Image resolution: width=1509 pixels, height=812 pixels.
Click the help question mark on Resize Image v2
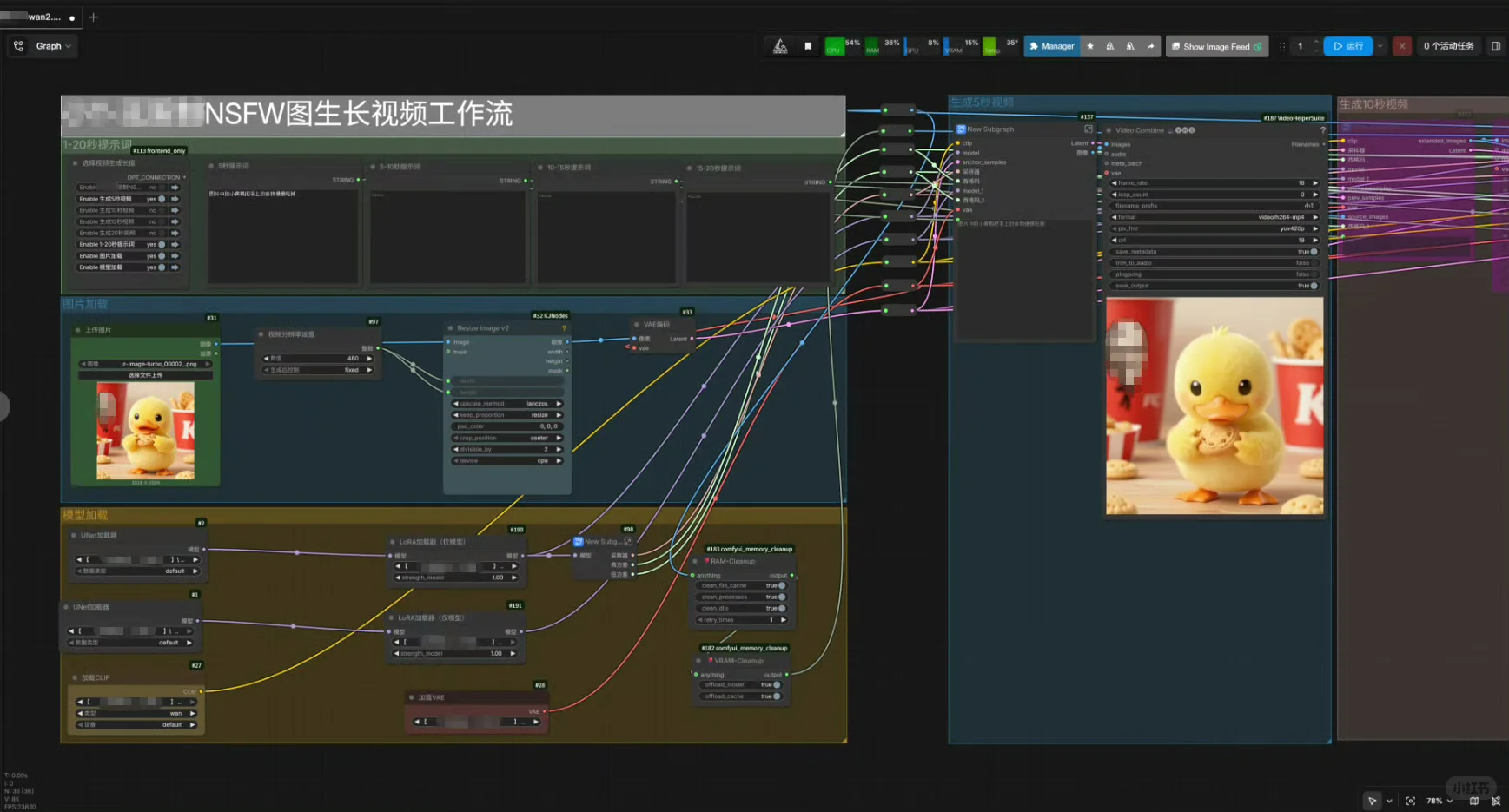[x=565, y=328]
